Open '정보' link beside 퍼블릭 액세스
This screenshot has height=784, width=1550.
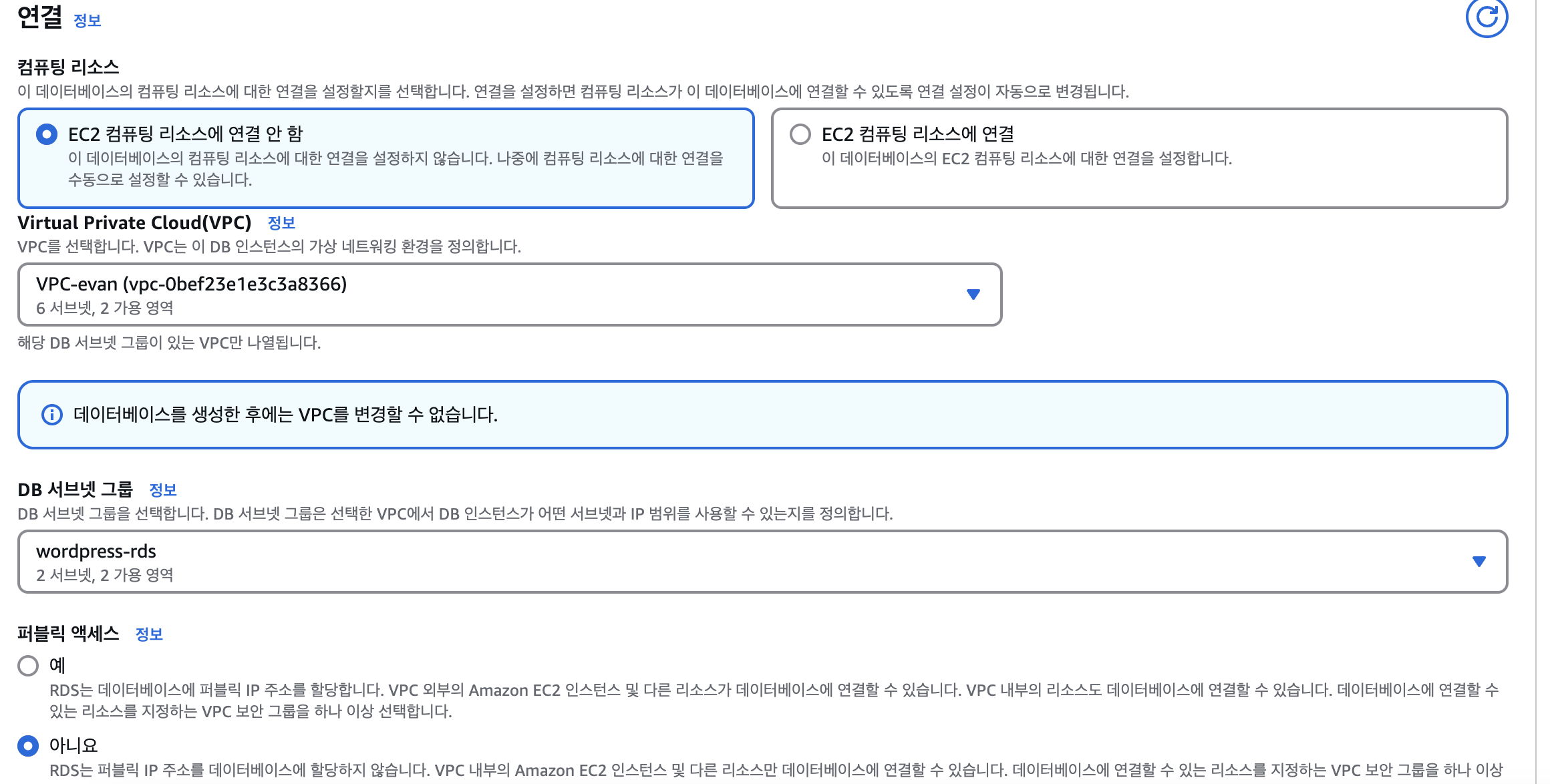coord(149,634)
